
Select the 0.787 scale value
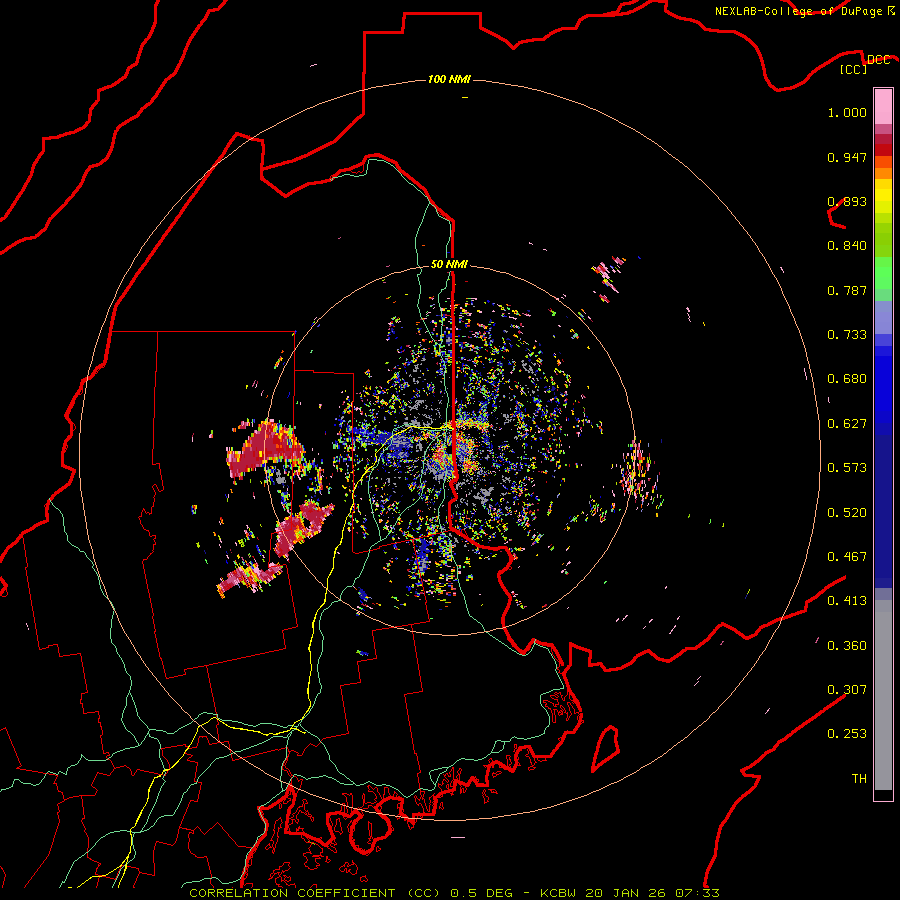pyautogui.click(x=847, y=290)
